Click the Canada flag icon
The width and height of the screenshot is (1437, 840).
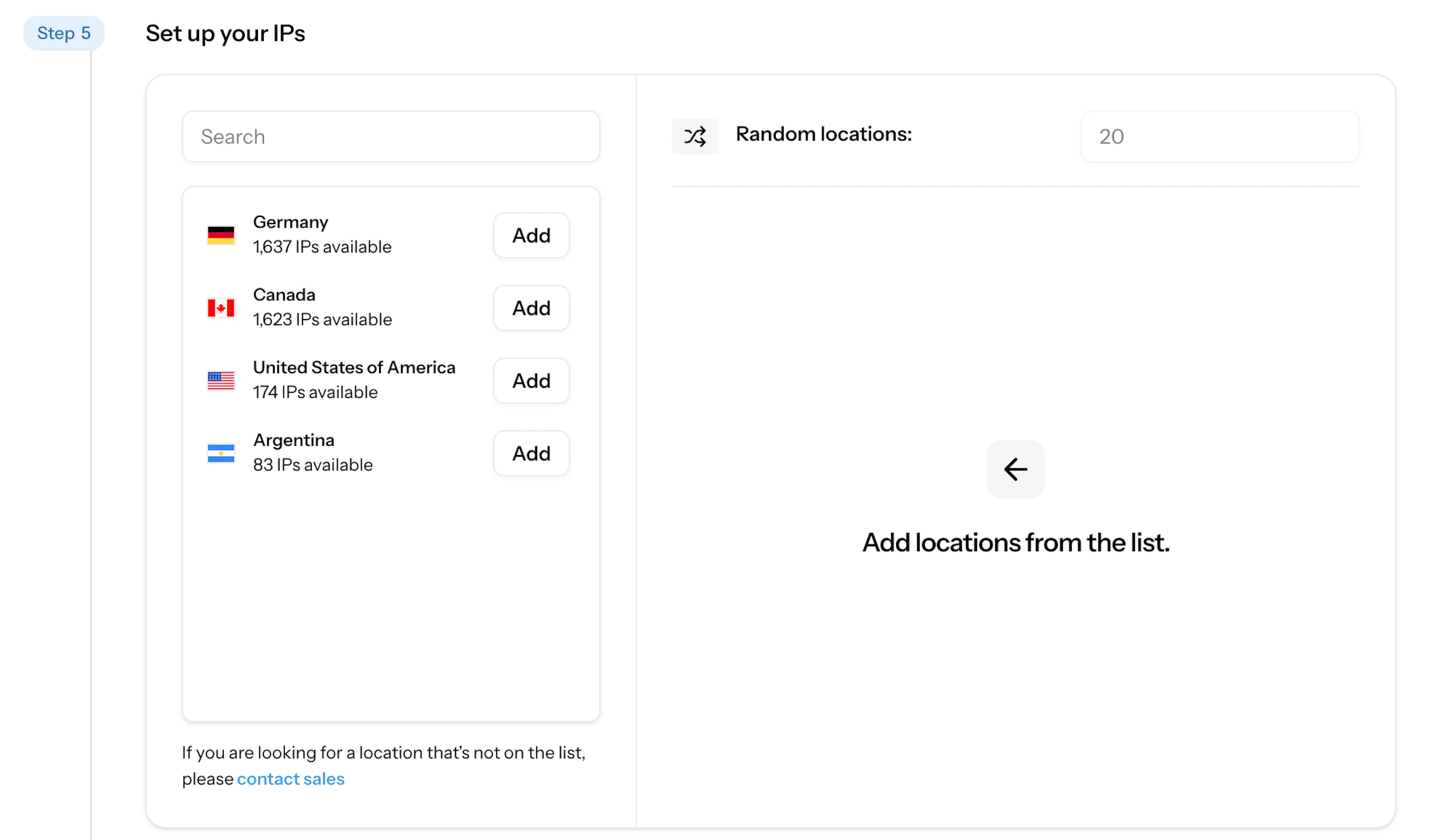click(x=221, y=308)
